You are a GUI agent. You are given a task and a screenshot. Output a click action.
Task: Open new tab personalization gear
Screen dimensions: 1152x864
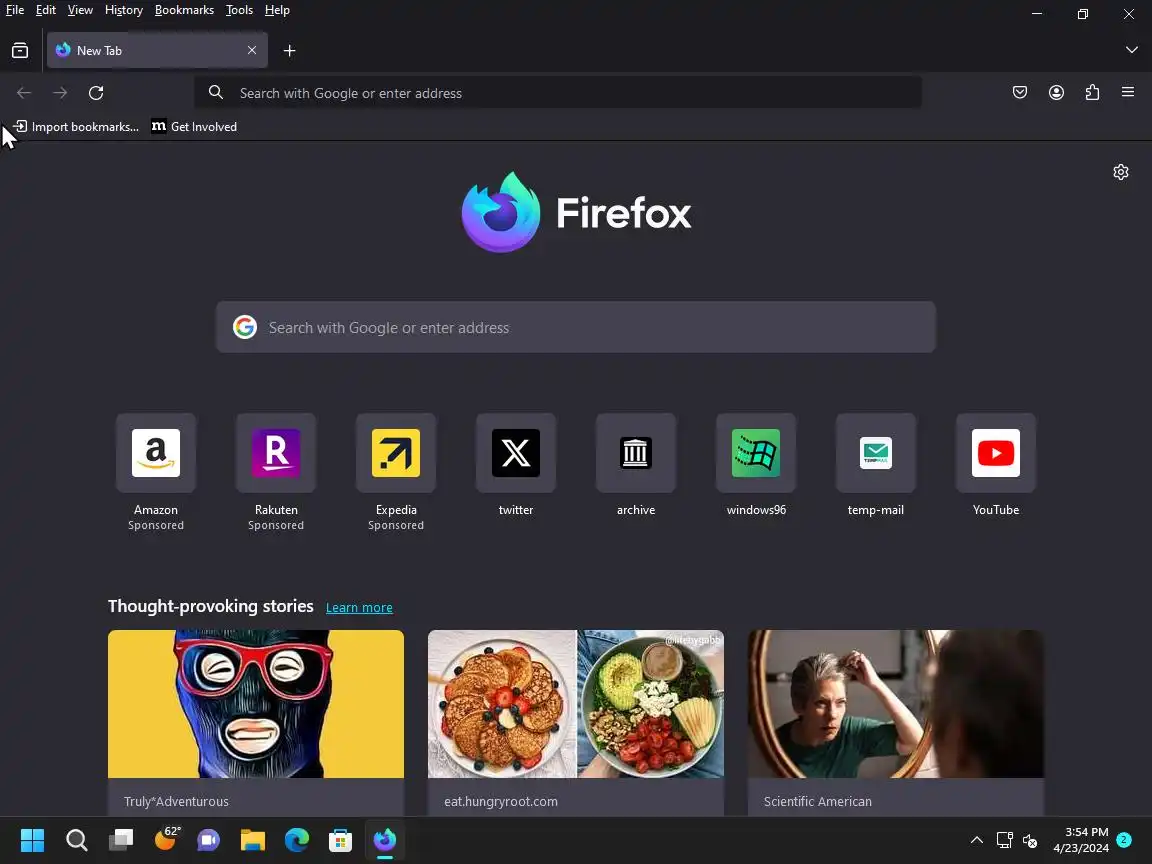(x=1120, y=172)
